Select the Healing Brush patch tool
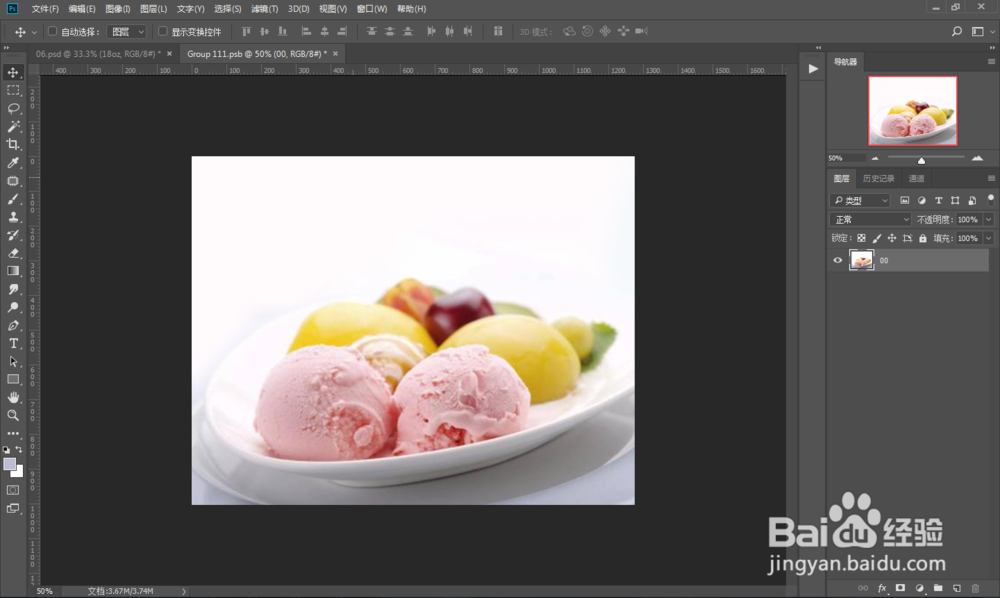1000x598 pixels. pyautogui.click(x=13, y=181)
